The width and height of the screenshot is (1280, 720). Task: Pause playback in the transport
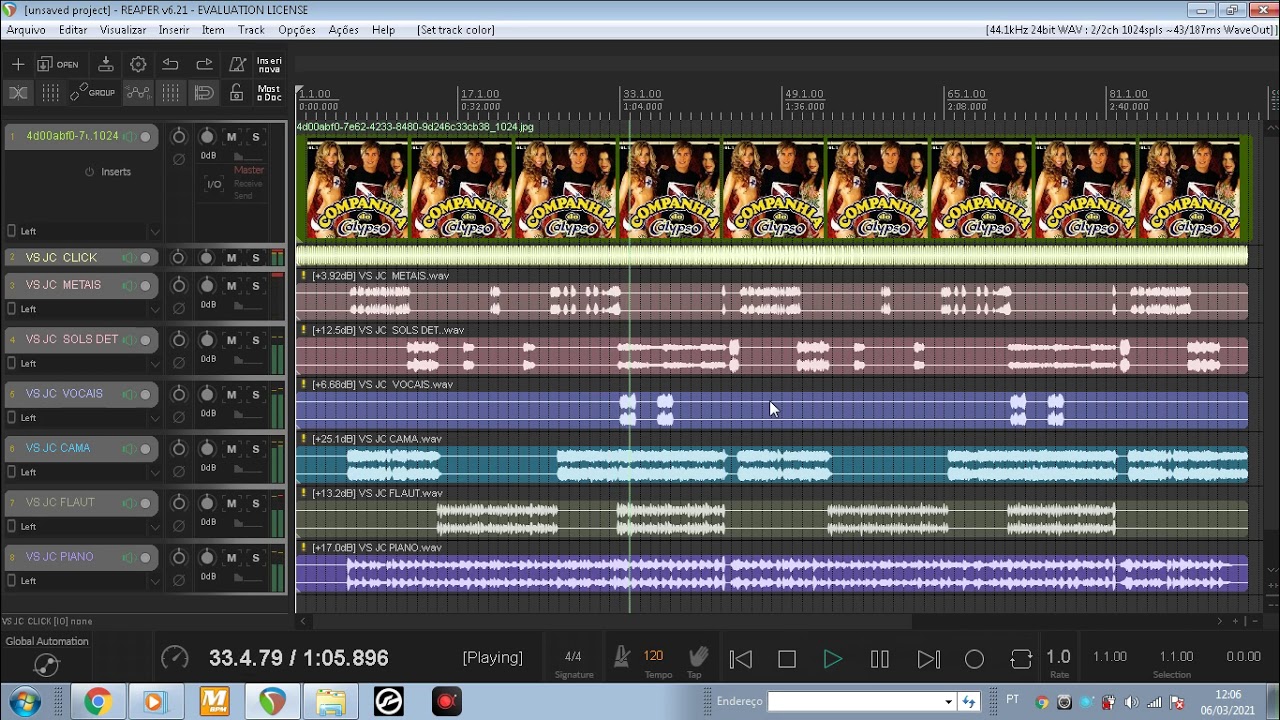click(880, 659)
